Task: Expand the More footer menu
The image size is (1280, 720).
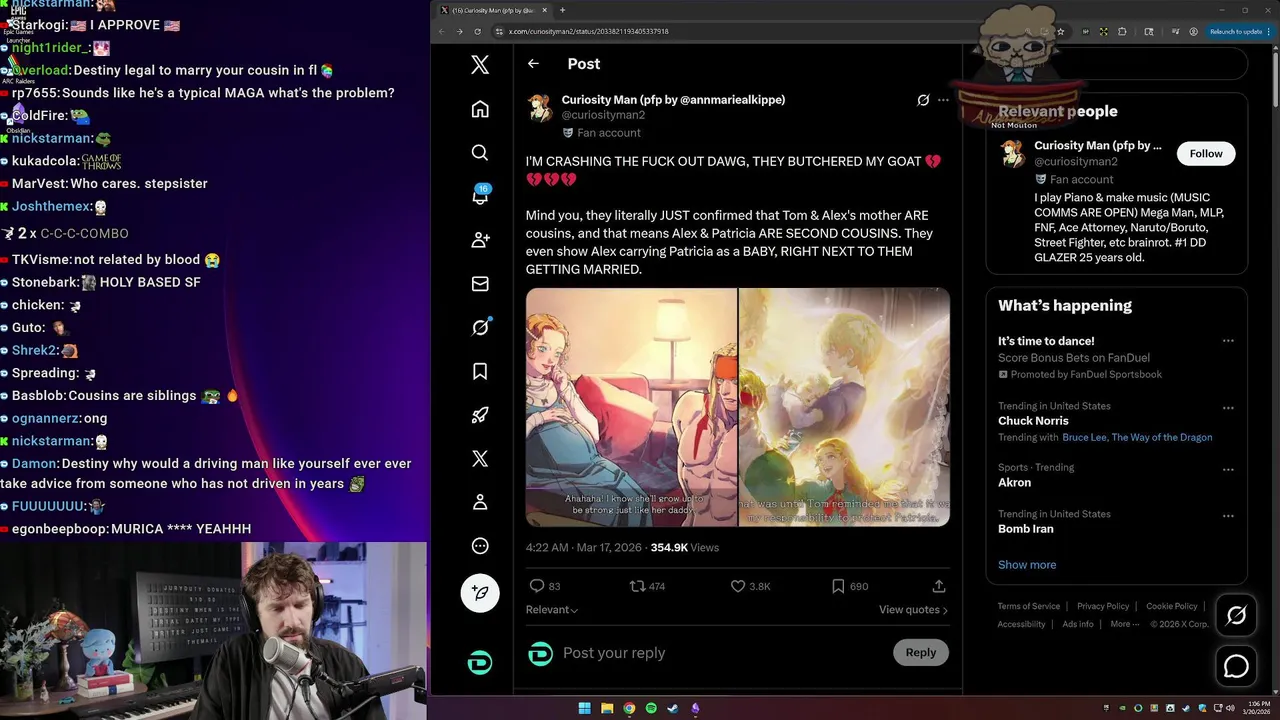Action: (1125, 624)
